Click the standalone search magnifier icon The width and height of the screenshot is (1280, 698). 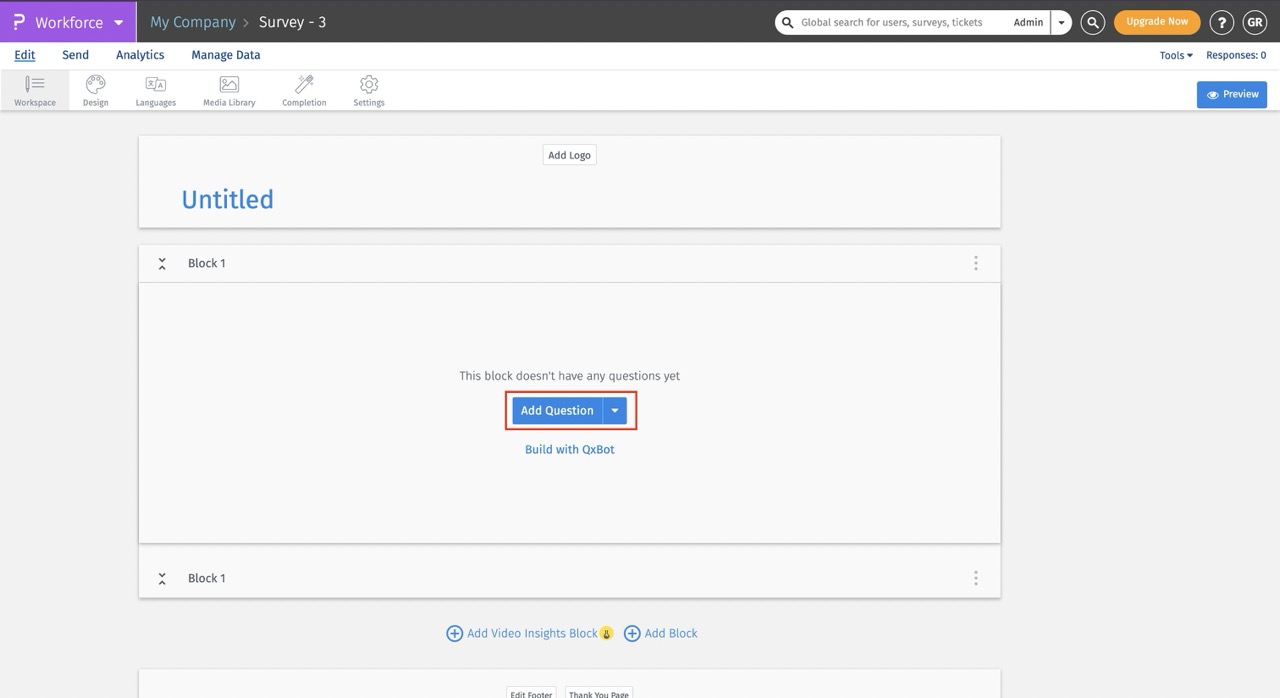(x=1092, y=21)
